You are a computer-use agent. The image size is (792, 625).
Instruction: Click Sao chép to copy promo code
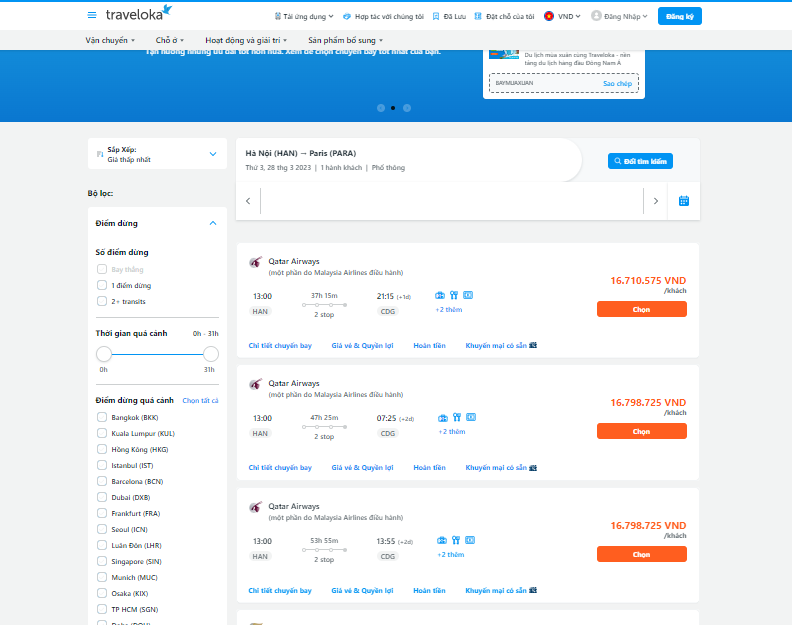pyautogui.click(x=617, y=83)
